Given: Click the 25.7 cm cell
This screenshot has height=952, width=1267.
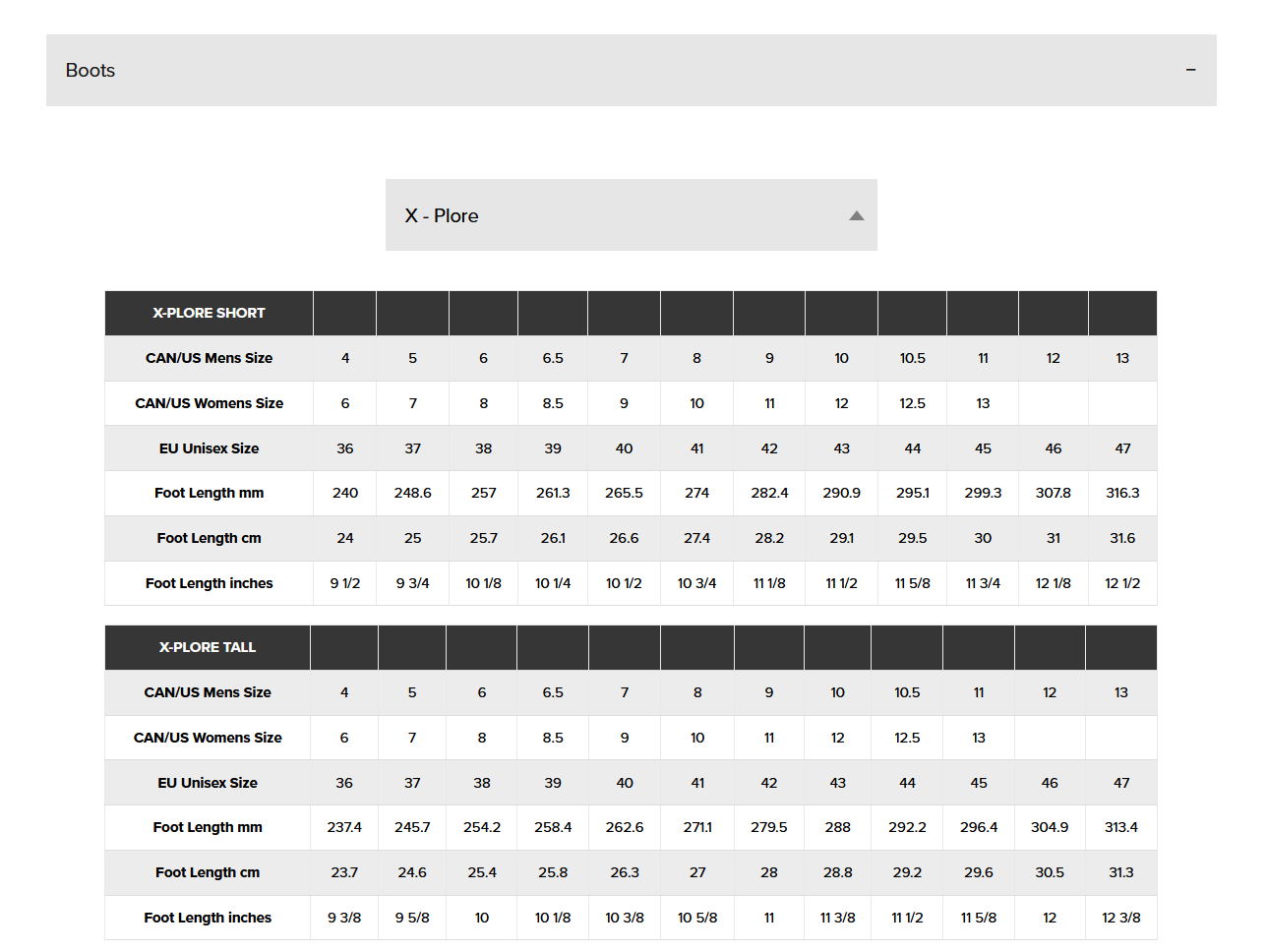Looking at the screenshot, I should 484,538.
